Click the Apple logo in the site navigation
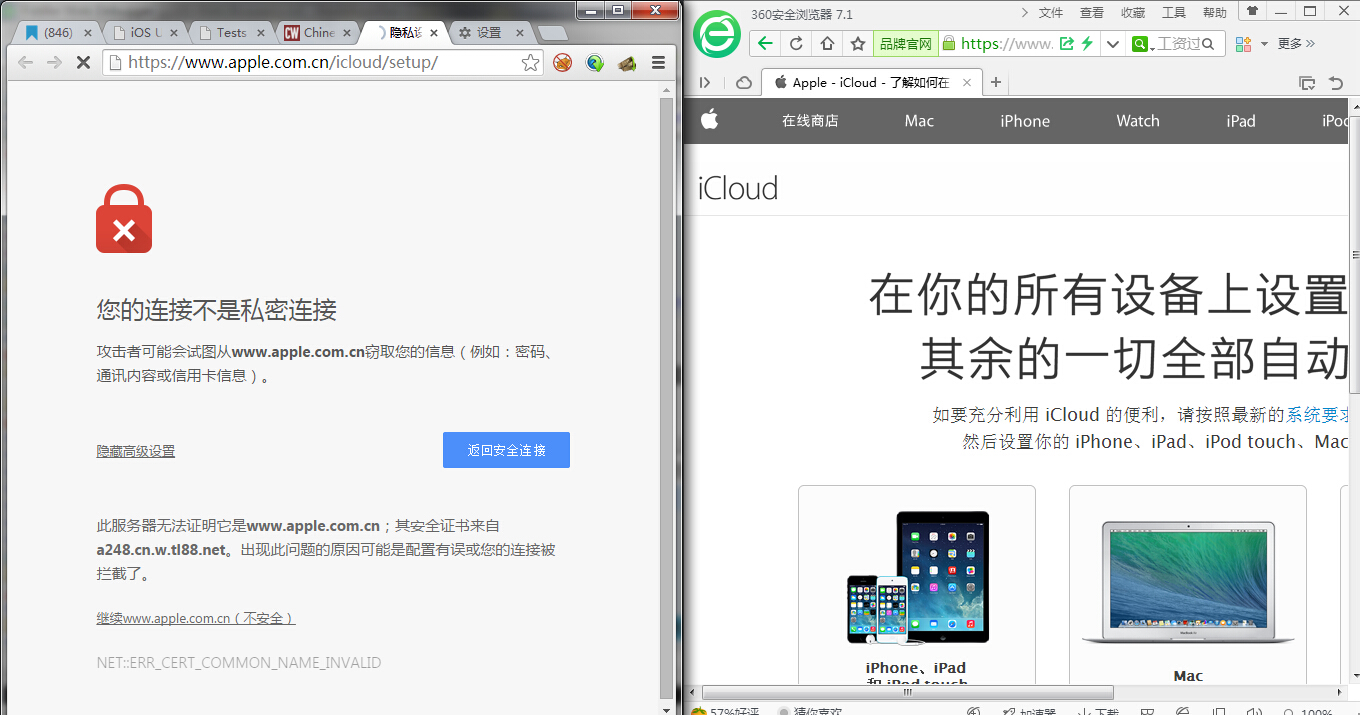Image resolution: width=1360 pixels, height=715 pixels. [x=709, y=120]
